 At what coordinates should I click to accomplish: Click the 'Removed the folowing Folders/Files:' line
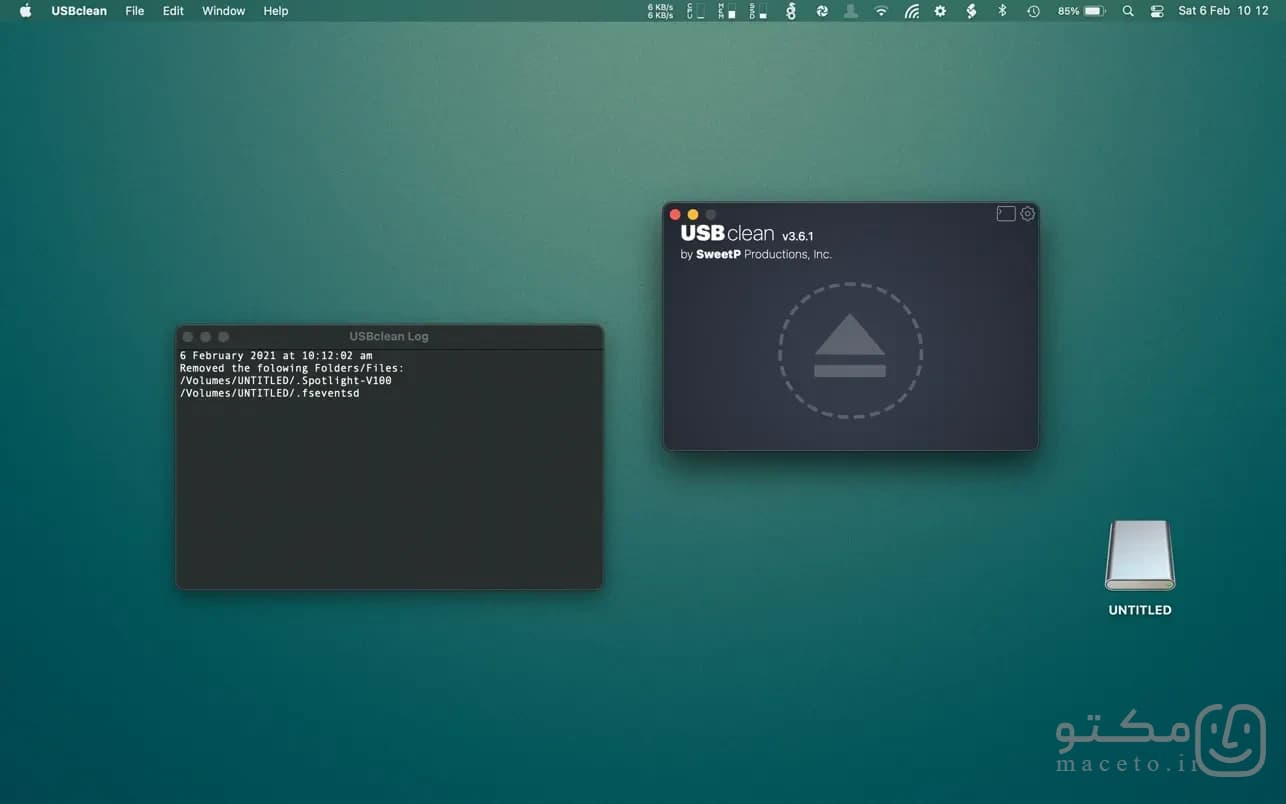[292, 368]
